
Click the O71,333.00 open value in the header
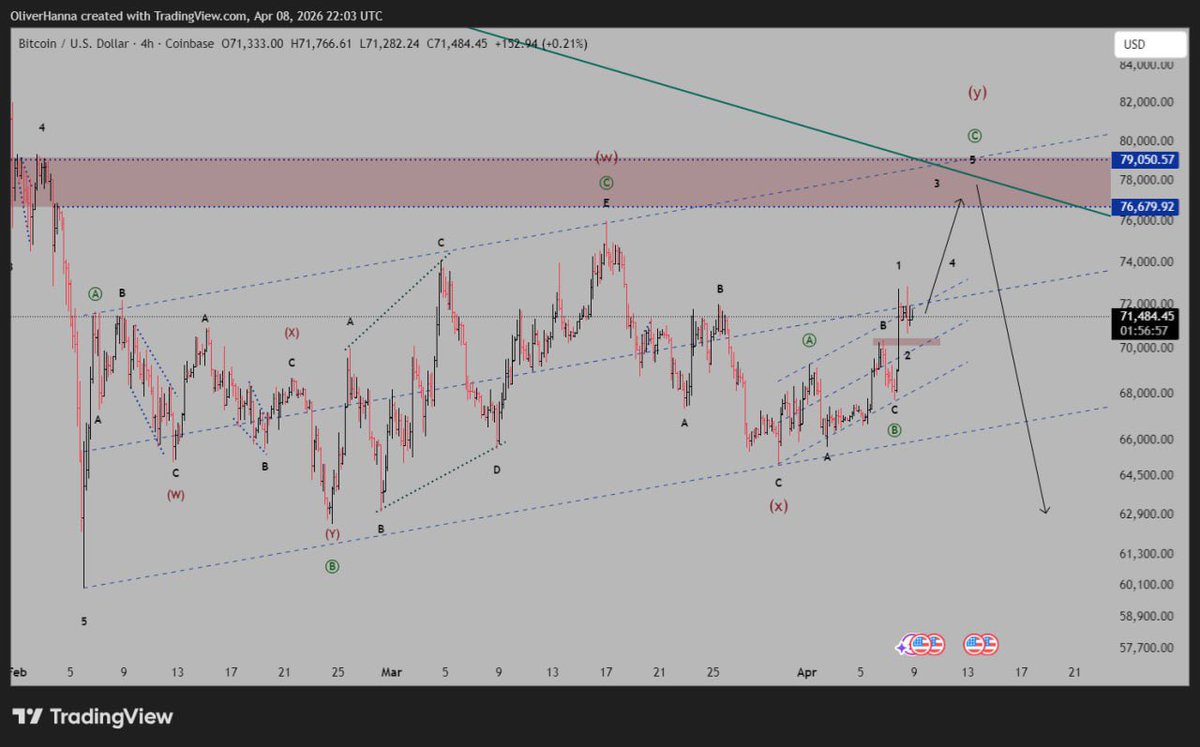(x=254, y=43)
